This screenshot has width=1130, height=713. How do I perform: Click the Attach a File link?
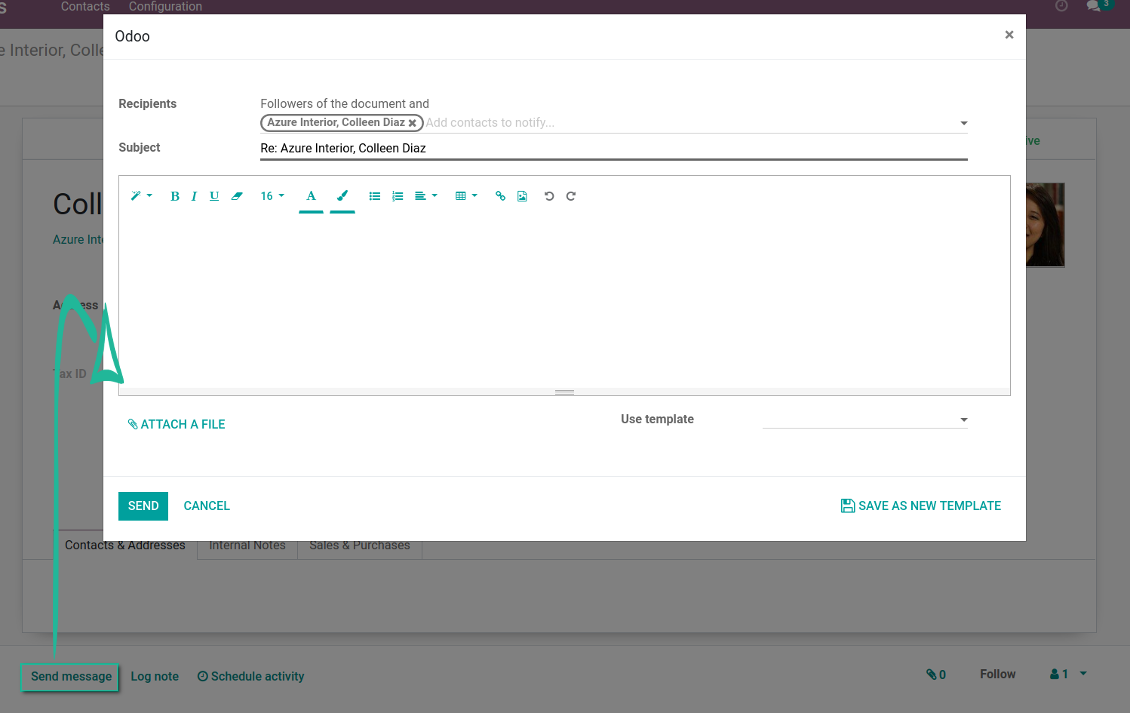click(177, 424)
